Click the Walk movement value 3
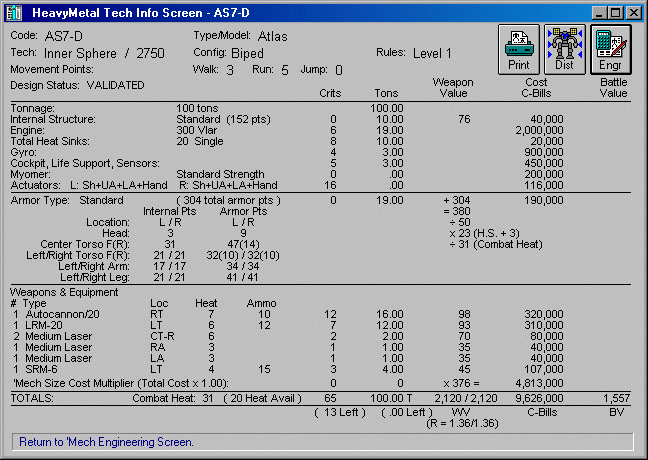The height and width of the screenshot is (460, 648). coord(230,70)
